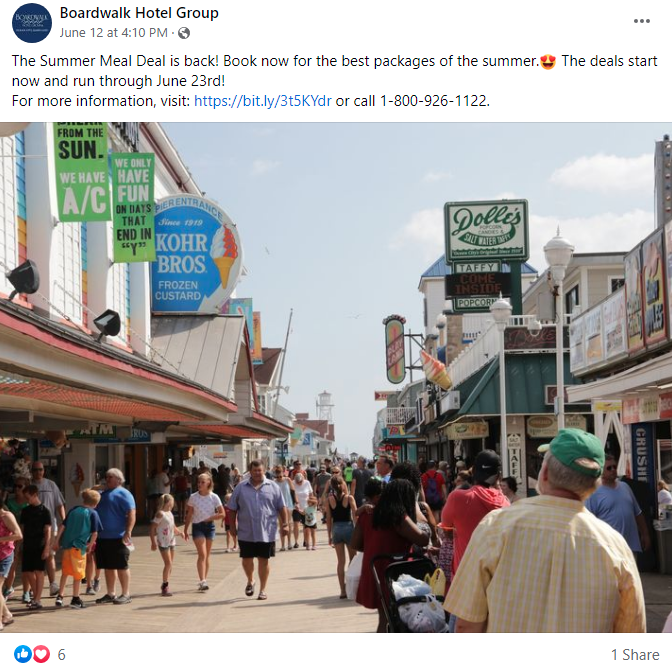Image resolution: width=672 pixels, height=671 pixels.
Task: Click the COME INSIDE LED sign in photo
Action: coord(478,285)
